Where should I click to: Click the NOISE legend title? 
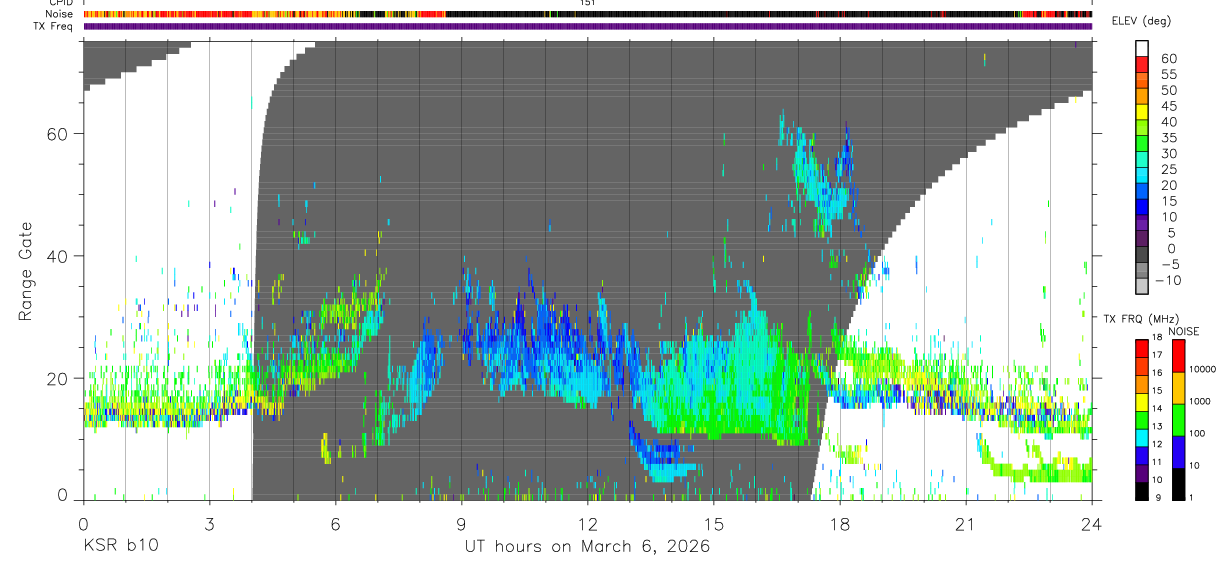tap(1183, 332)
